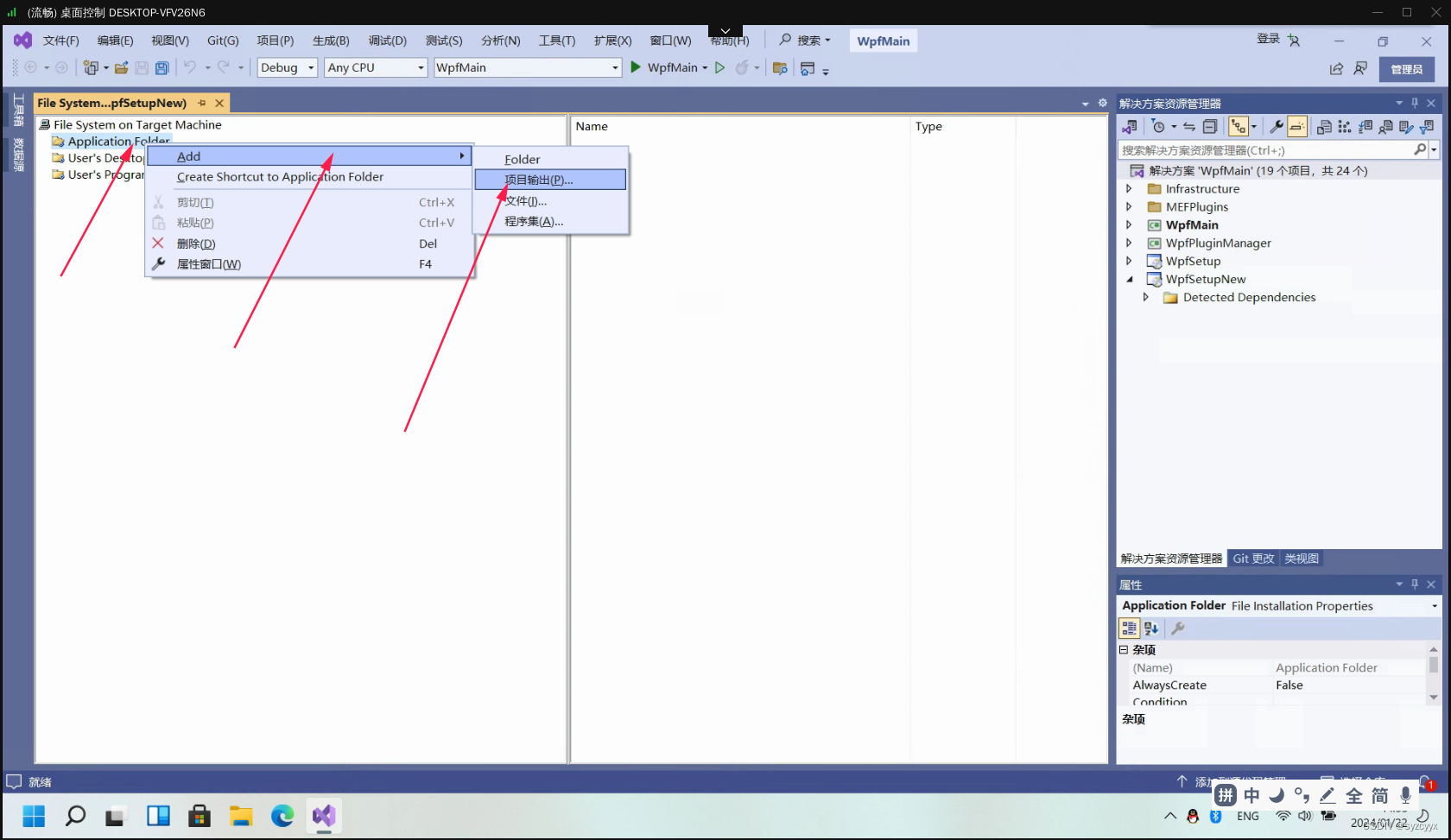The image size is (1451, 840).
Task: Open the Launch Conditions Editor icon
Action: [x=1427, y=127]
